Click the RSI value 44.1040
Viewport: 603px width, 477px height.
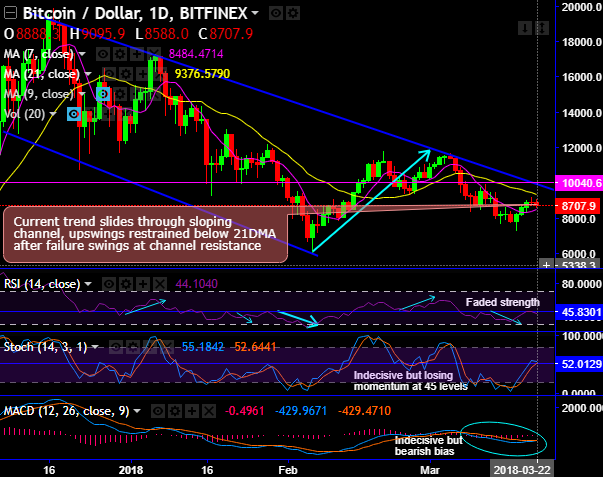click(x=197, y=284)
